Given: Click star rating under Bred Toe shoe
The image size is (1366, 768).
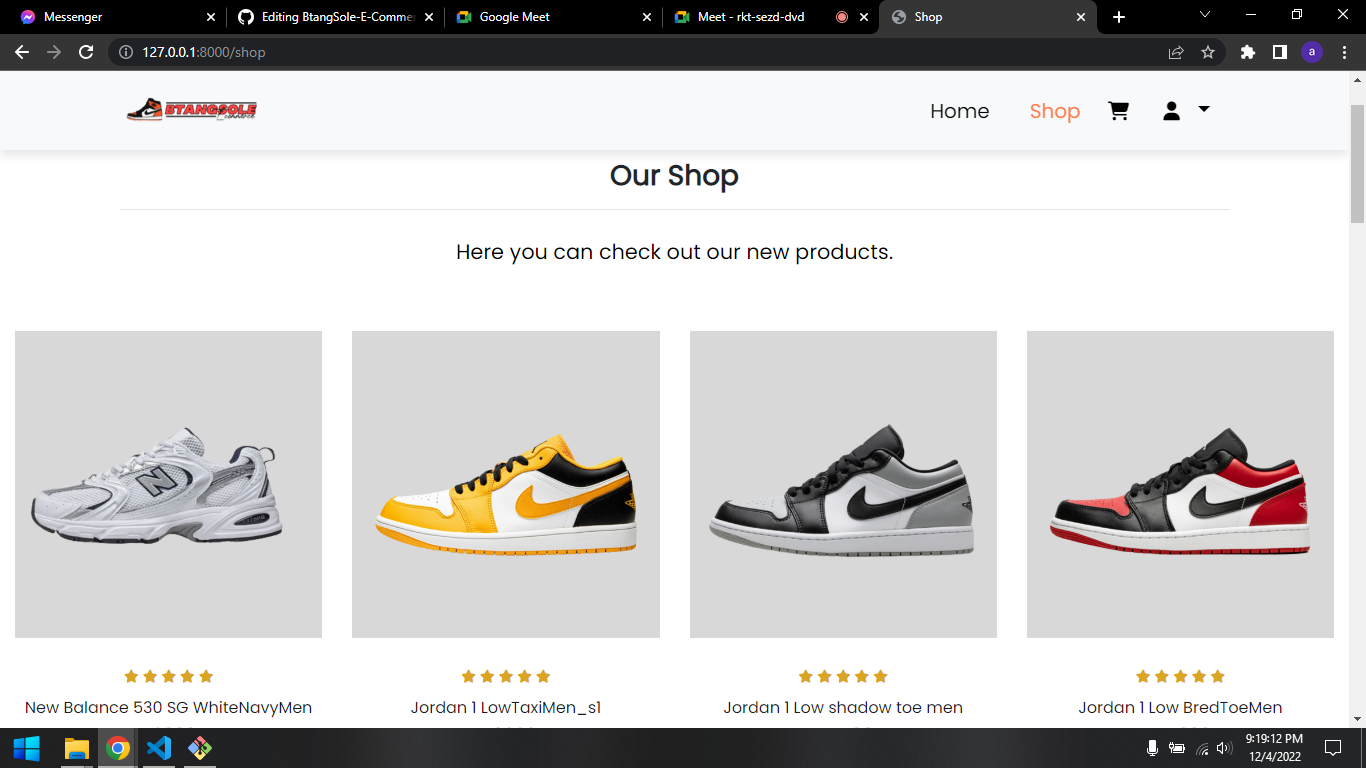Looking at the screenshot, I should [1180, 676].
